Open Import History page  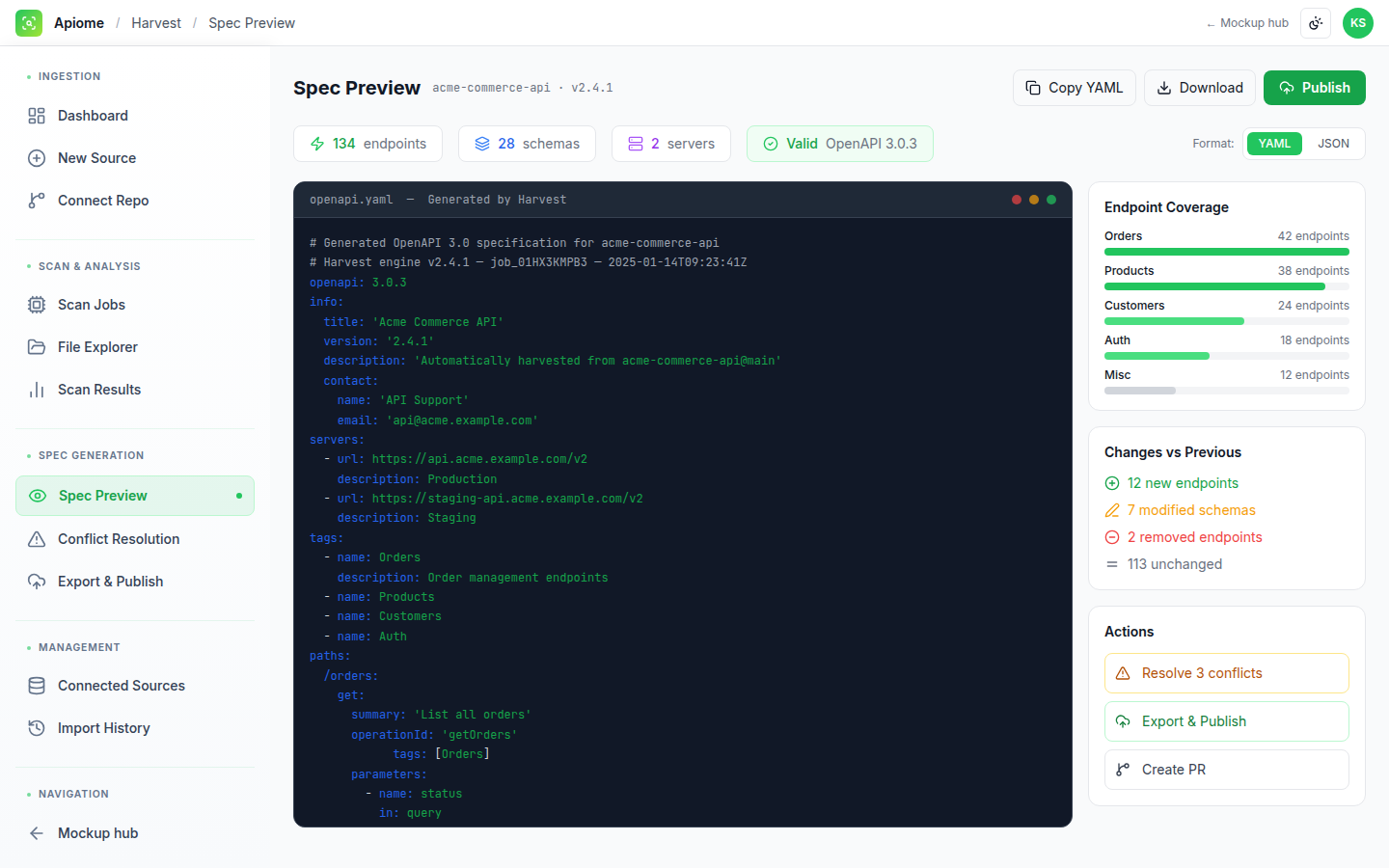[135, 728]
